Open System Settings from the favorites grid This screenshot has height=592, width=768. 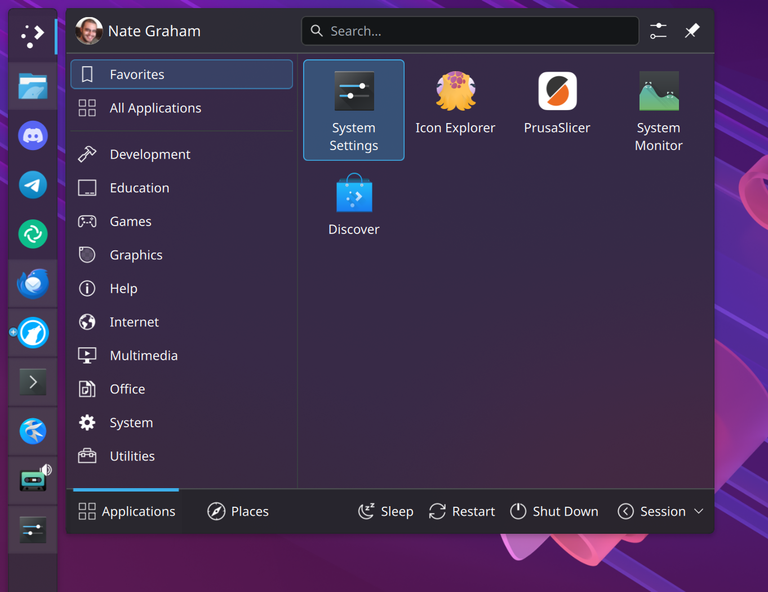[353, 110]
